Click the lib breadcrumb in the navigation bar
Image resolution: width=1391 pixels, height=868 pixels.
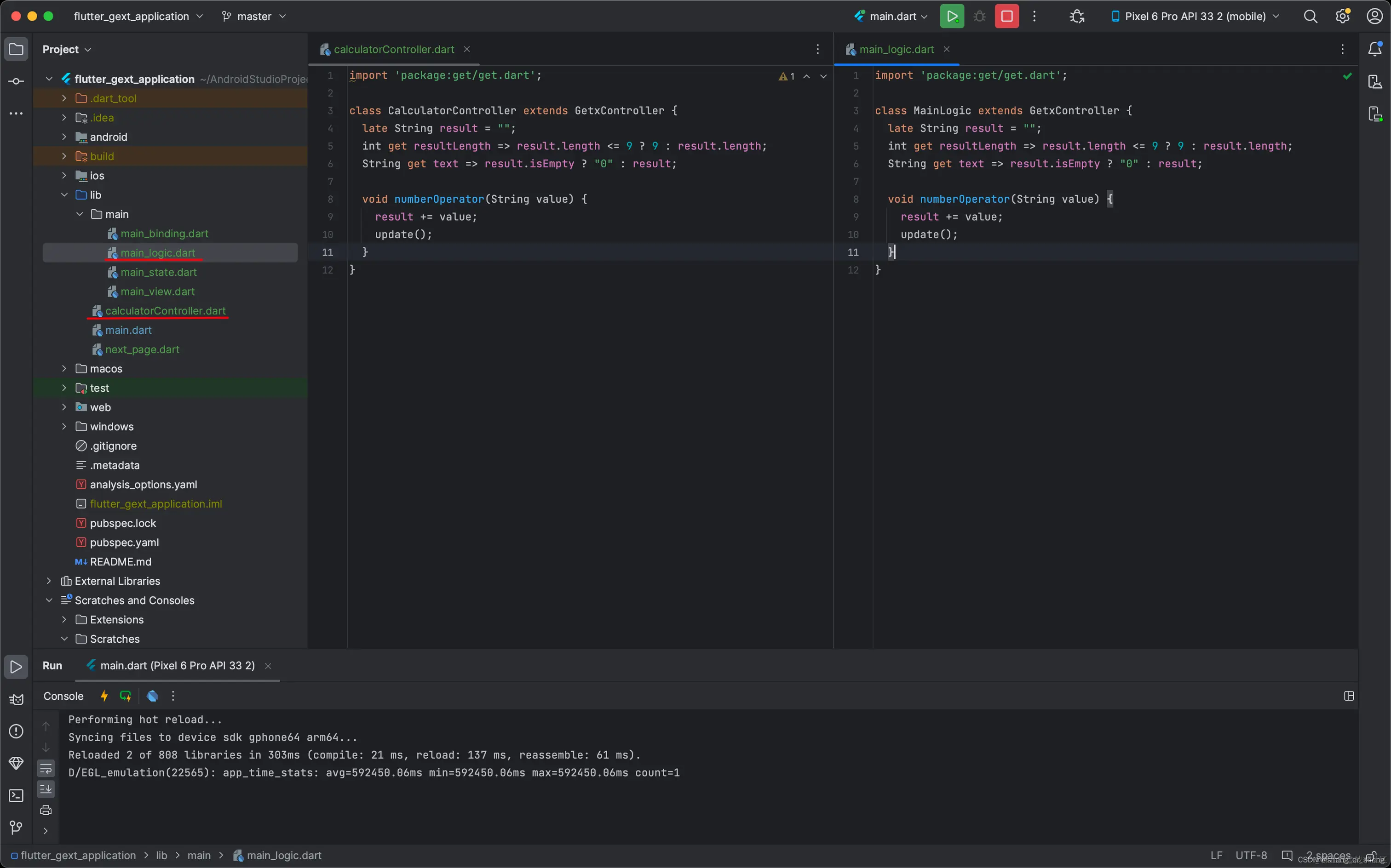click(161, 856)
